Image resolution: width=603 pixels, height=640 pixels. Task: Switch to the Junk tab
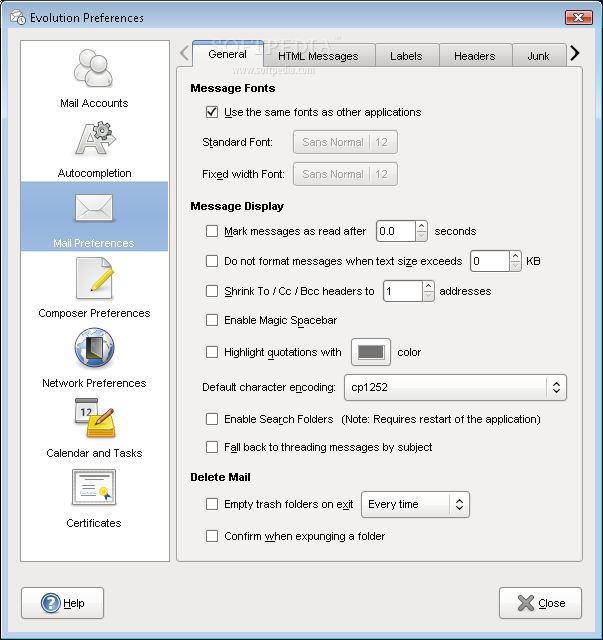pyautogui.click(x=538, y=56)
